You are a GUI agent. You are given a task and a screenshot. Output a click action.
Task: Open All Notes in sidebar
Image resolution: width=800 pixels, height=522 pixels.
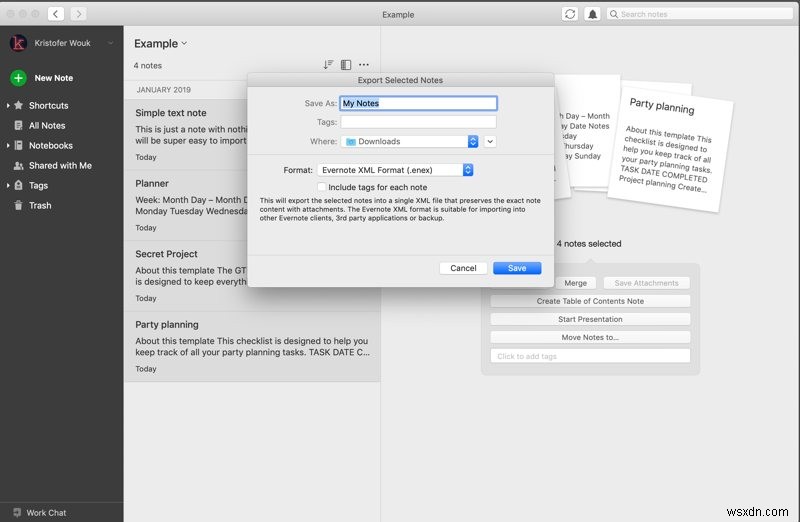coord(47,126)
